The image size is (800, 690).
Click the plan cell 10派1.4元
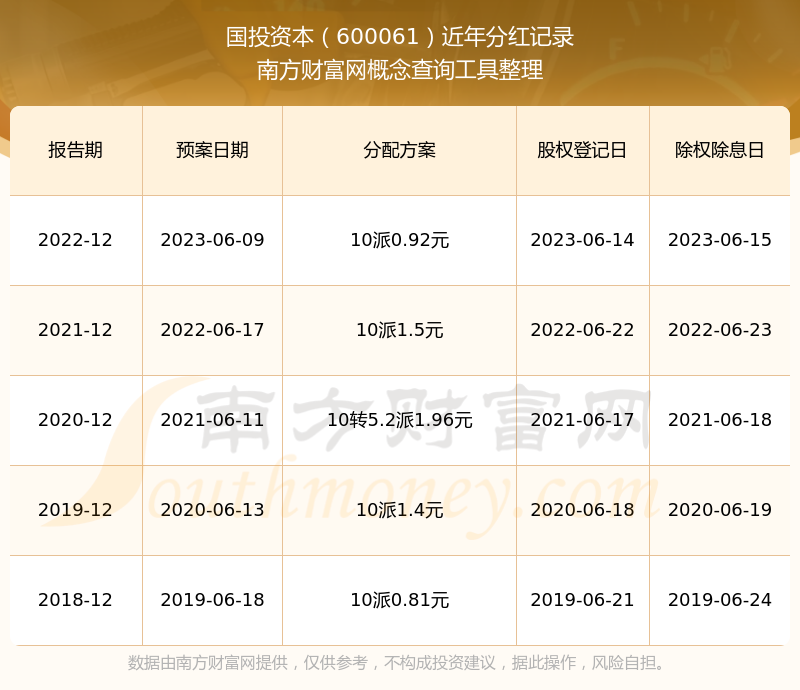coord(399,509)
